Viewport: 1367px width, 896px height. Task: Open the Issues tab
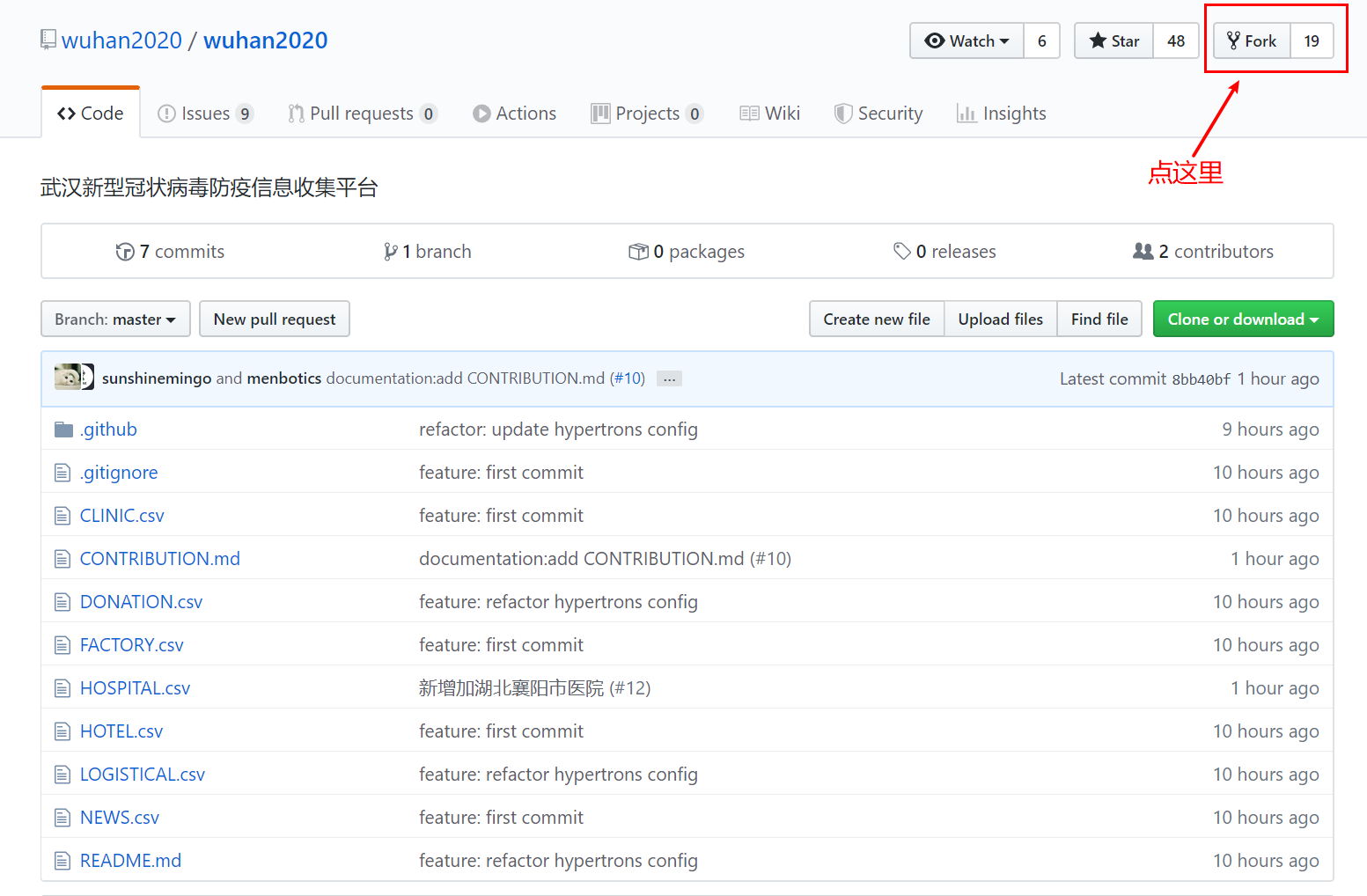tap(205, 114)
